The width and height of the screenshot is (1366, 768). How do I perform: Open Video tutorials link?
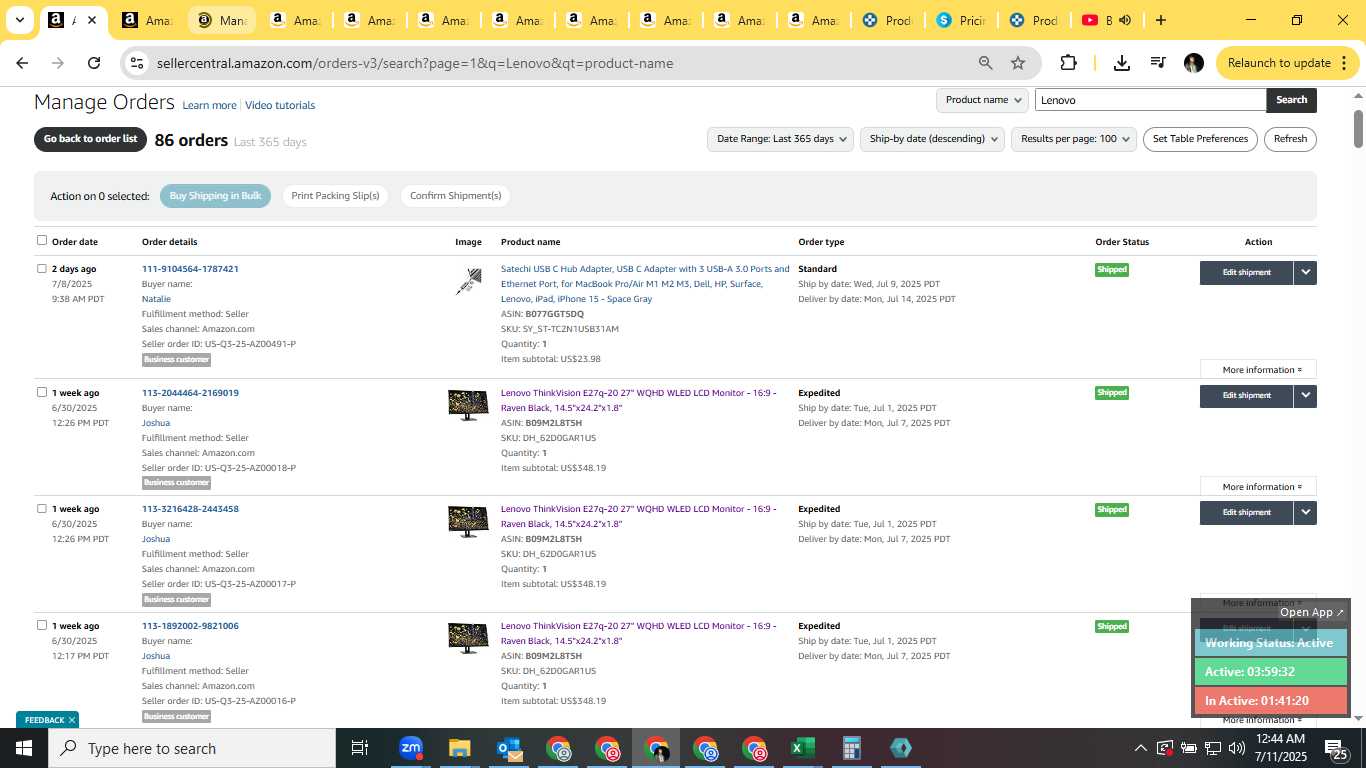point(280,105)
